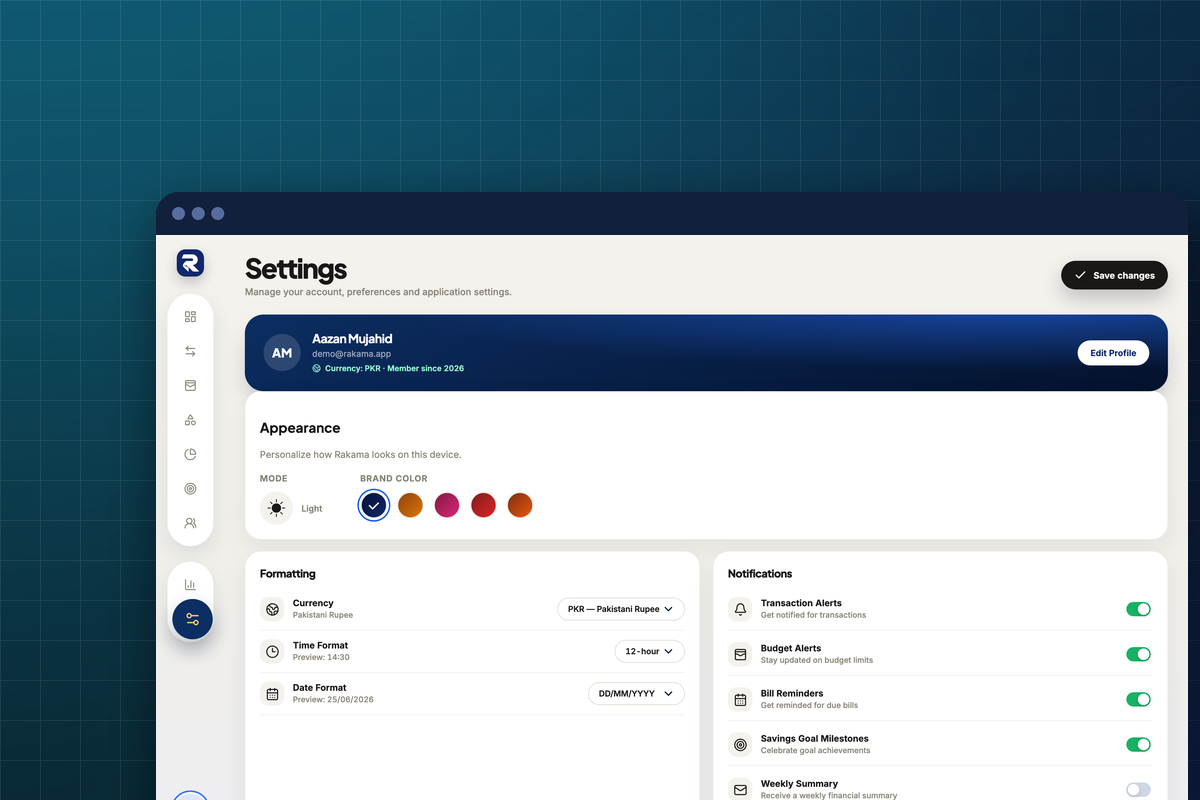The image size is (1200, 800).
Task: Click 'Celebrate goal achievements' text
Action: pos(815,750)
